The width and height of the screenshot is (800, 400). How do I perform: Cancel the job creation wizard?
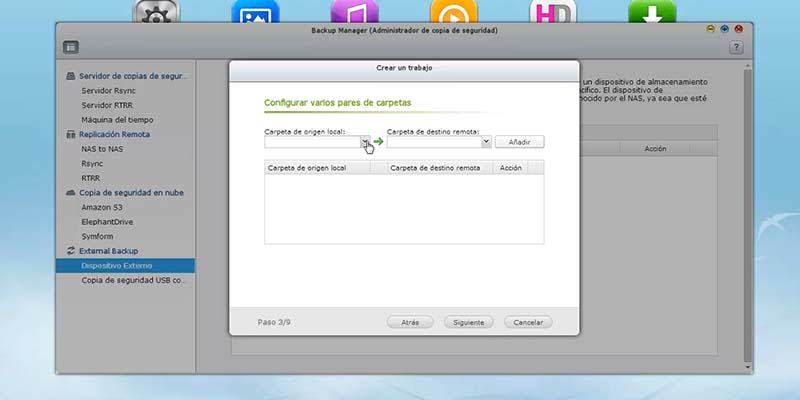528,322
